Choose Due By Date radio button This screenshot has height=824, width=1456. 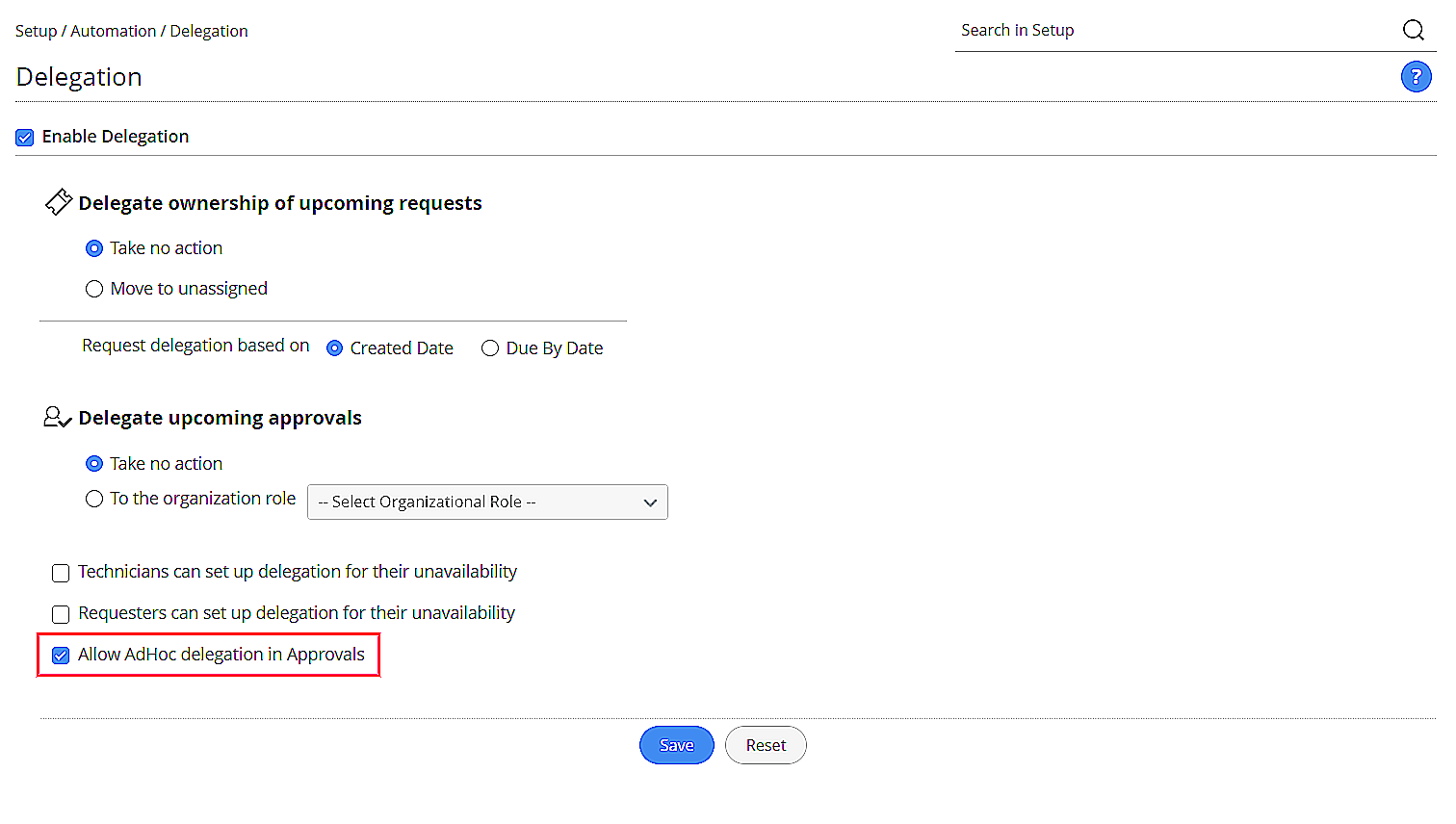click(x=490, y=348)
